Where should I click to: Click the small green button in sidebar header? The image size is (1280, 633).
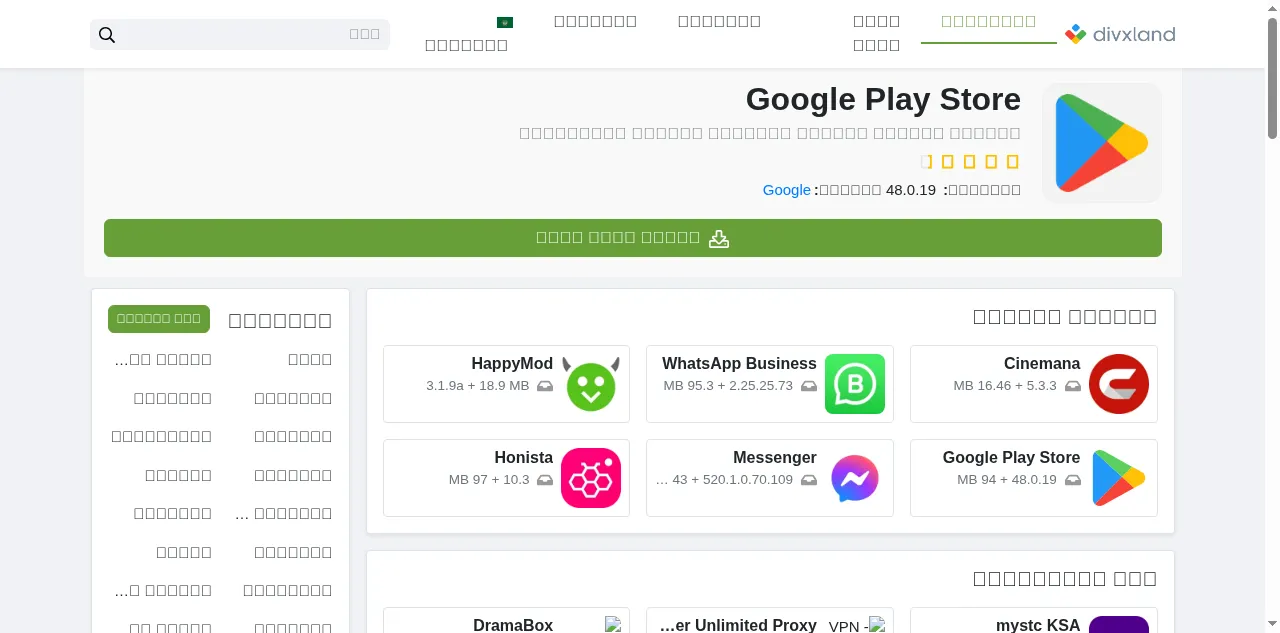coord(159,319)
